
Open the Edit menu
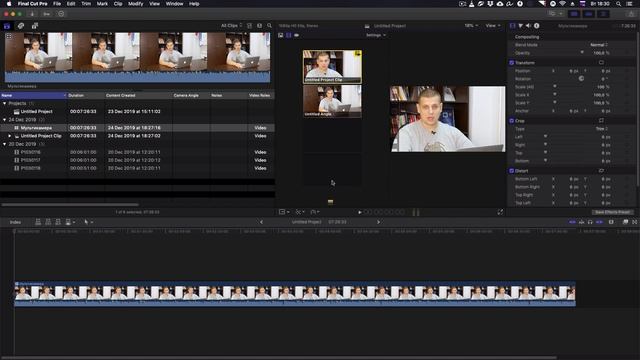click(x=71, y=4)
